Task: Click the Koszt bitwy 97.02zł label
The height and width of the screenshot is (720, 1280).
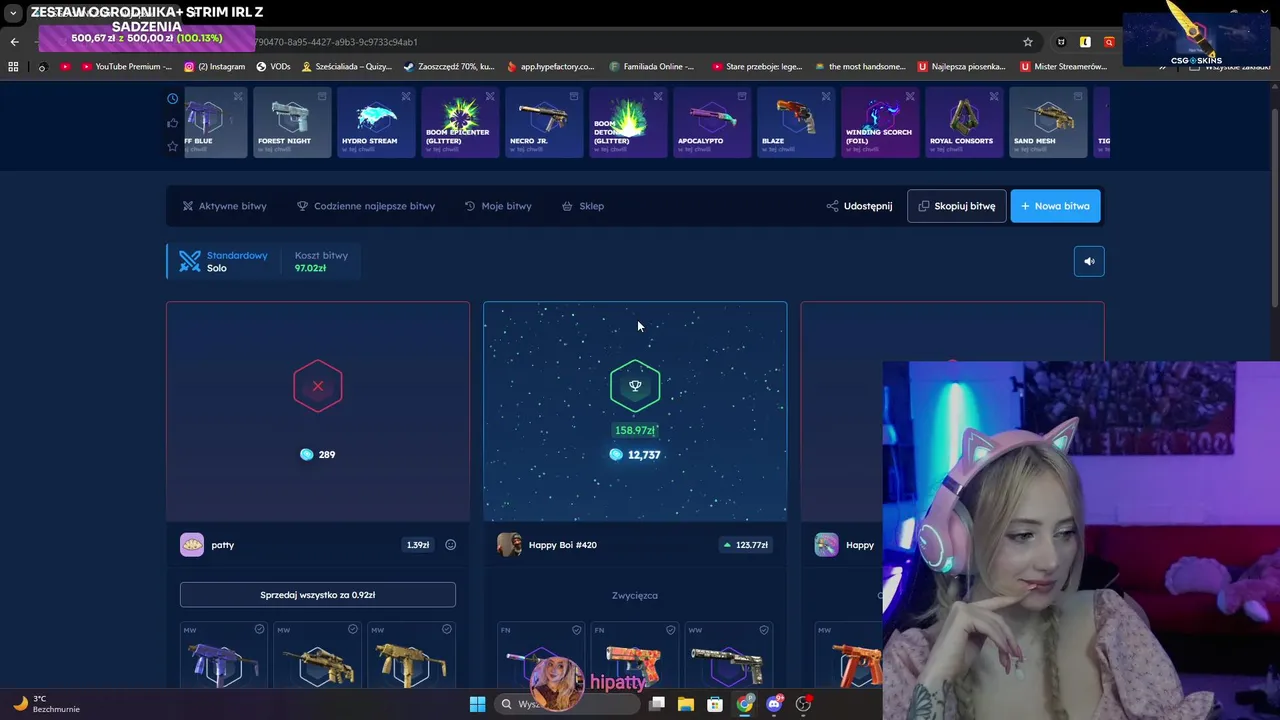Action: click(321, 261)
